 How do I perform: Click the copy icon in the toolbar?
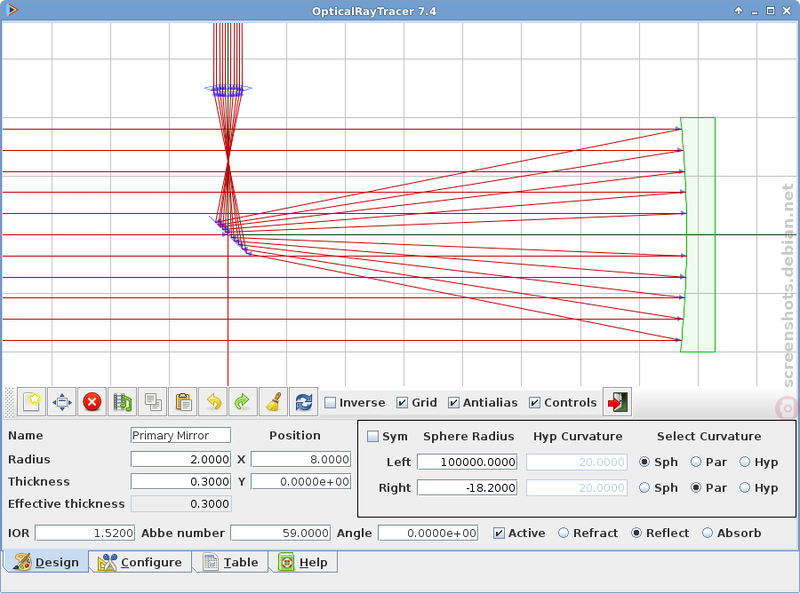click(x=153, y=402)
